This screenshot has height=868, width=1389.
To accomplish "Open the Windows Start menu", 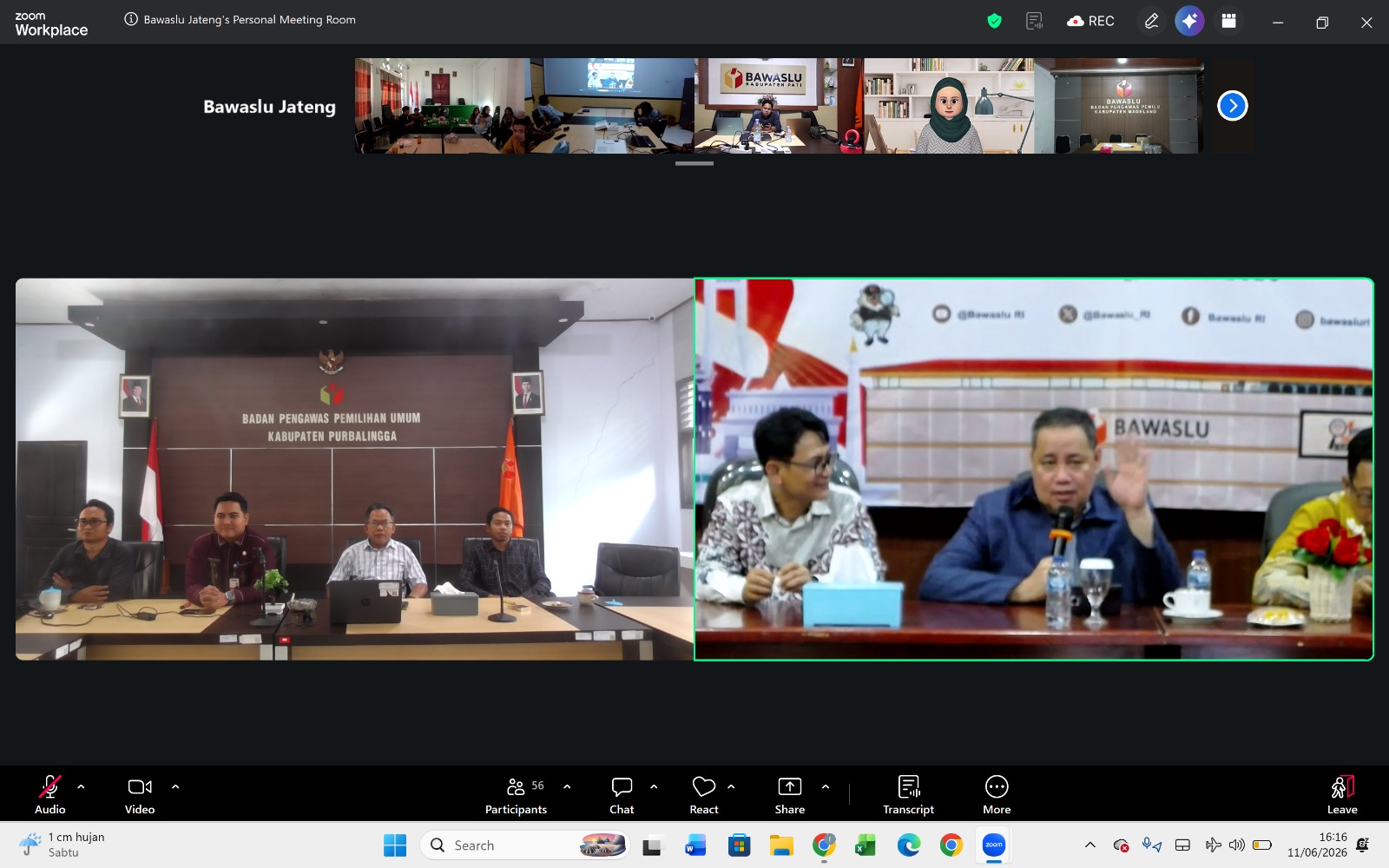I will pos(395,845).
